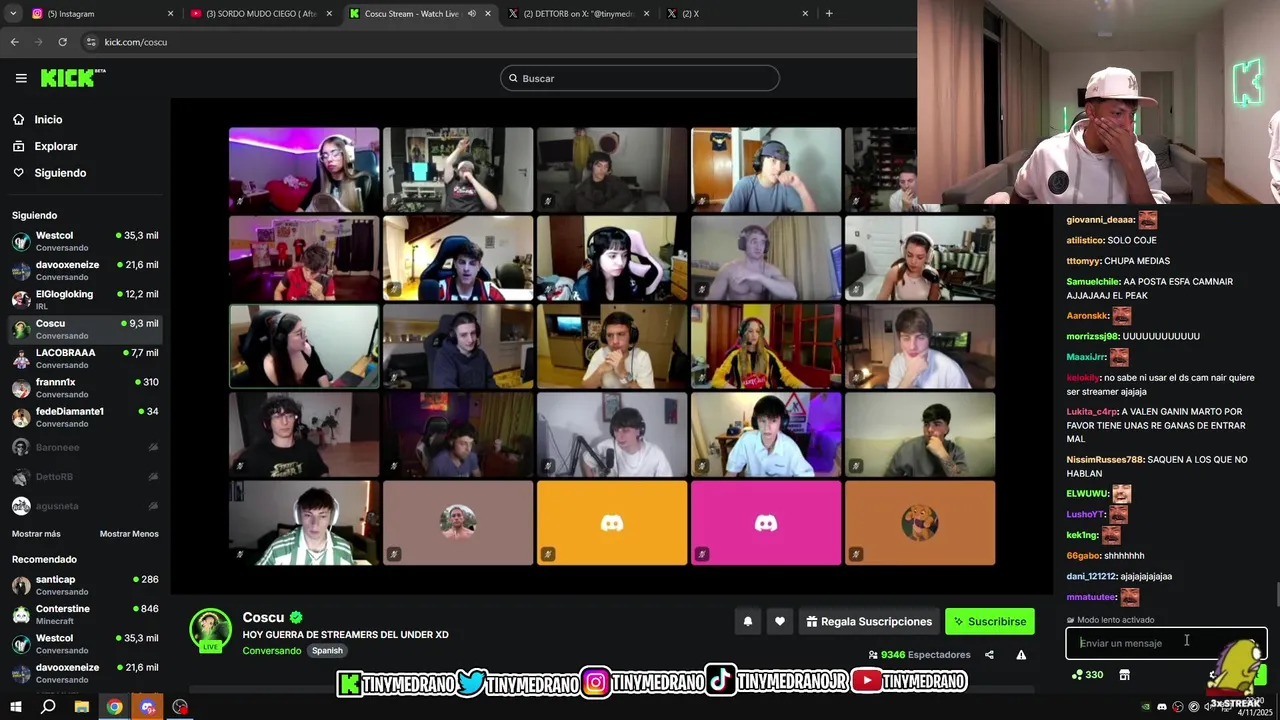This screenshot has height=720, width=1280.
Task: Click username giovanni_deaaa in chat
Action: [1100, 220]
